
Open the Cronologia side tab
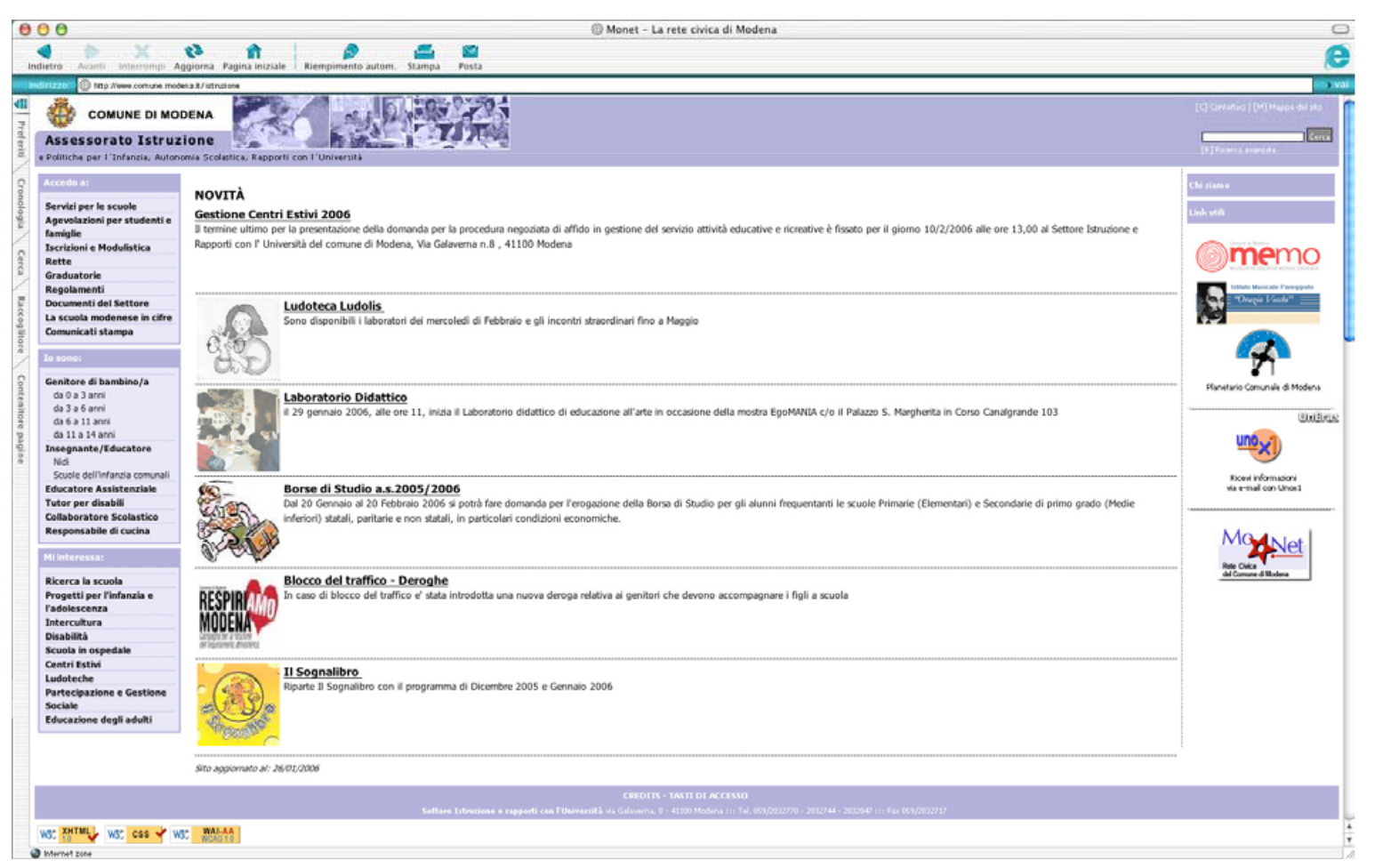[x=20, y=203]
